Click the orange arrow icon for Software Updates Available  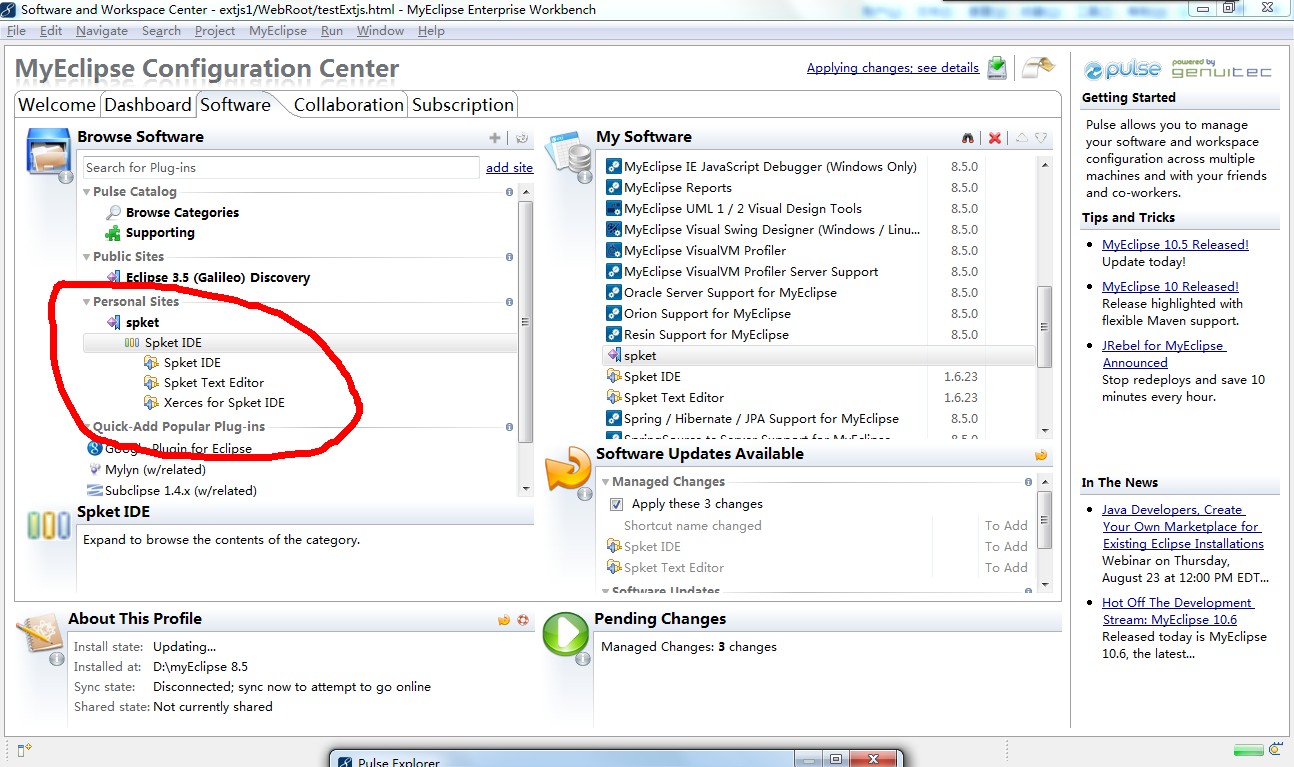[567, 469]
